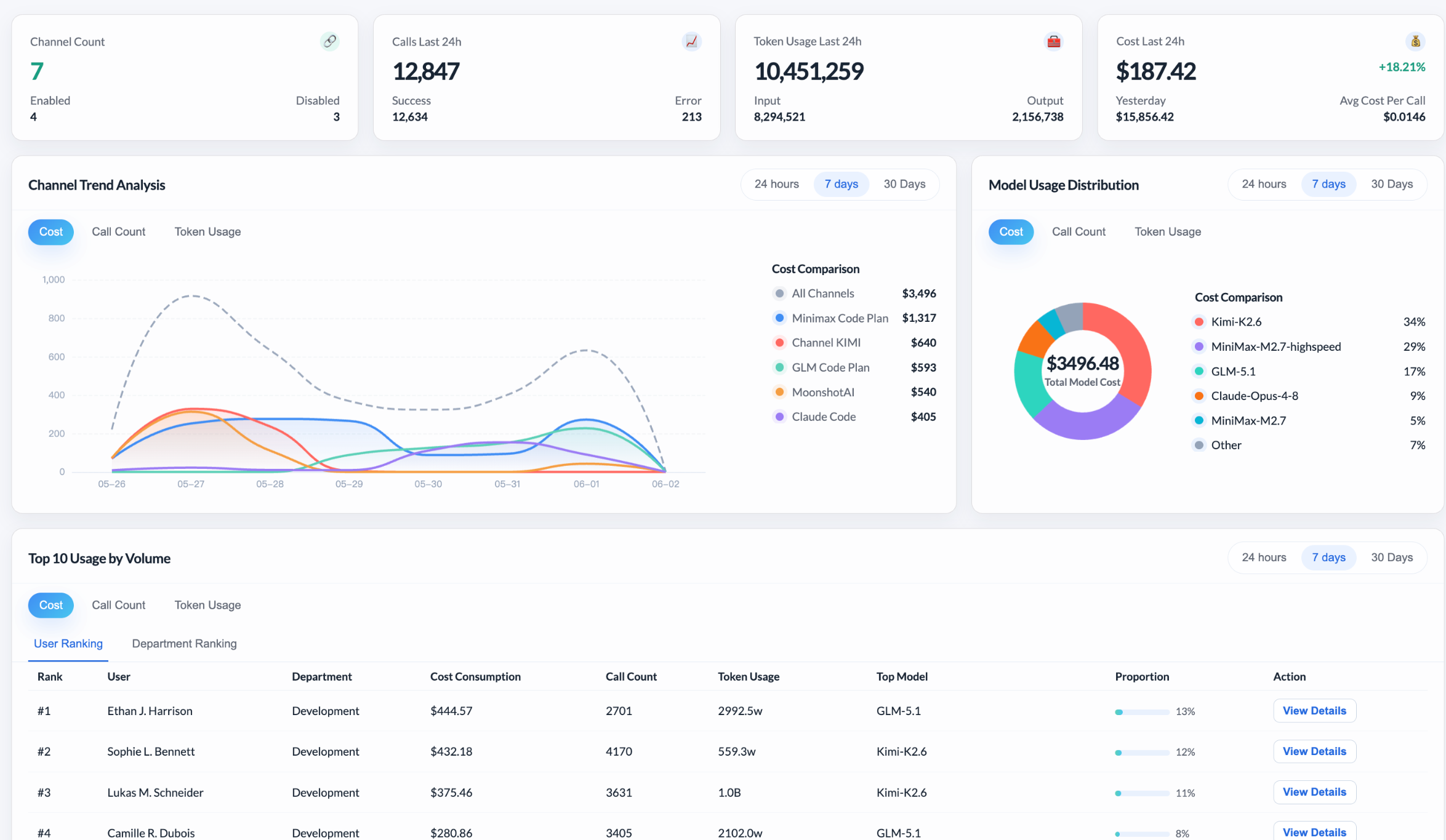Select 30 Days in Model Usage Distribution

[1392, 184]
